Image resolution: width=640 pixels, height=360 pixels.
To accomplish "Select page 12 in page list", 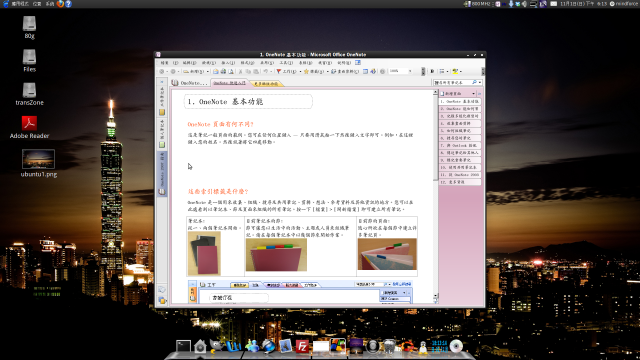I will [460, 182].
